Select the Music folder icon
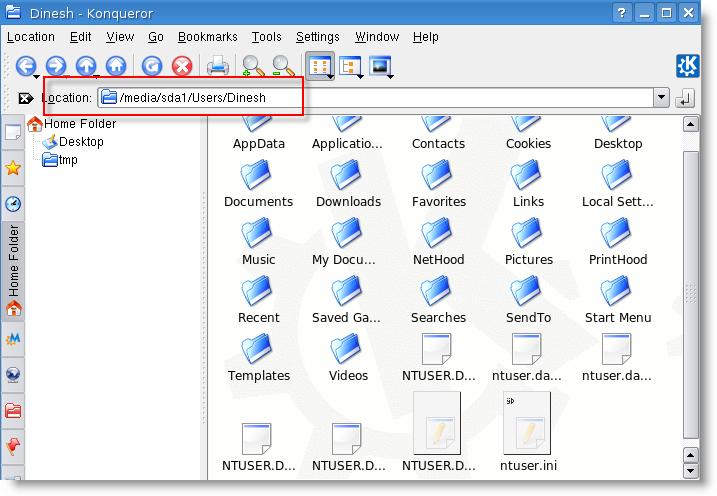 tap(257, 233)
